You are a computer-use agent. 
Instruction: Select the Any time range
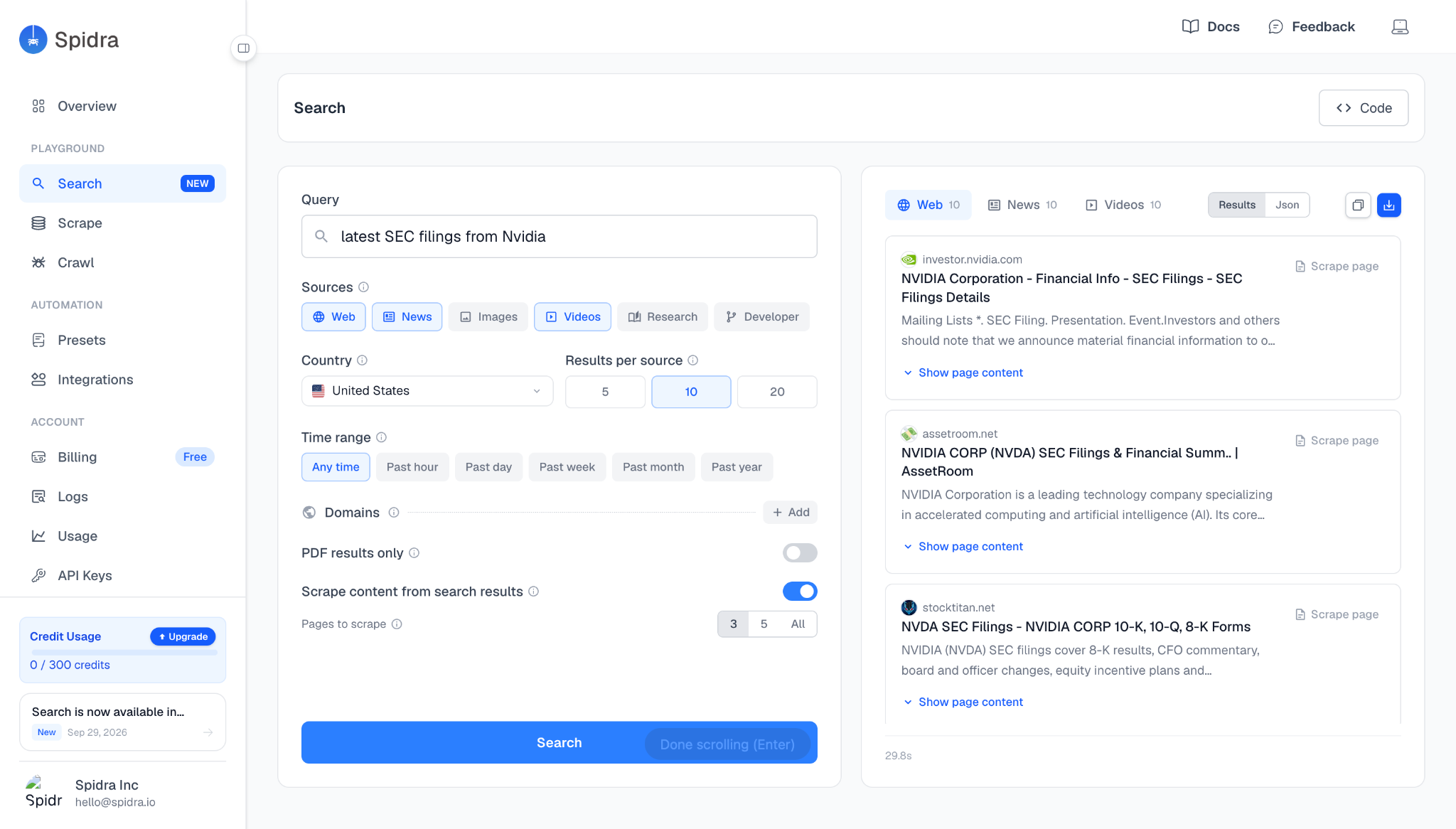(x=336, y=467)
